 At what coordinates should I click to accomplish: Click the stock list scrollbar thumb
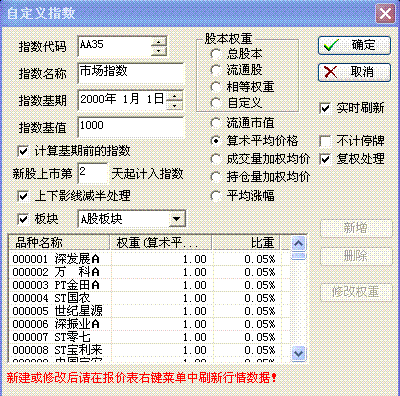point(299,256)
